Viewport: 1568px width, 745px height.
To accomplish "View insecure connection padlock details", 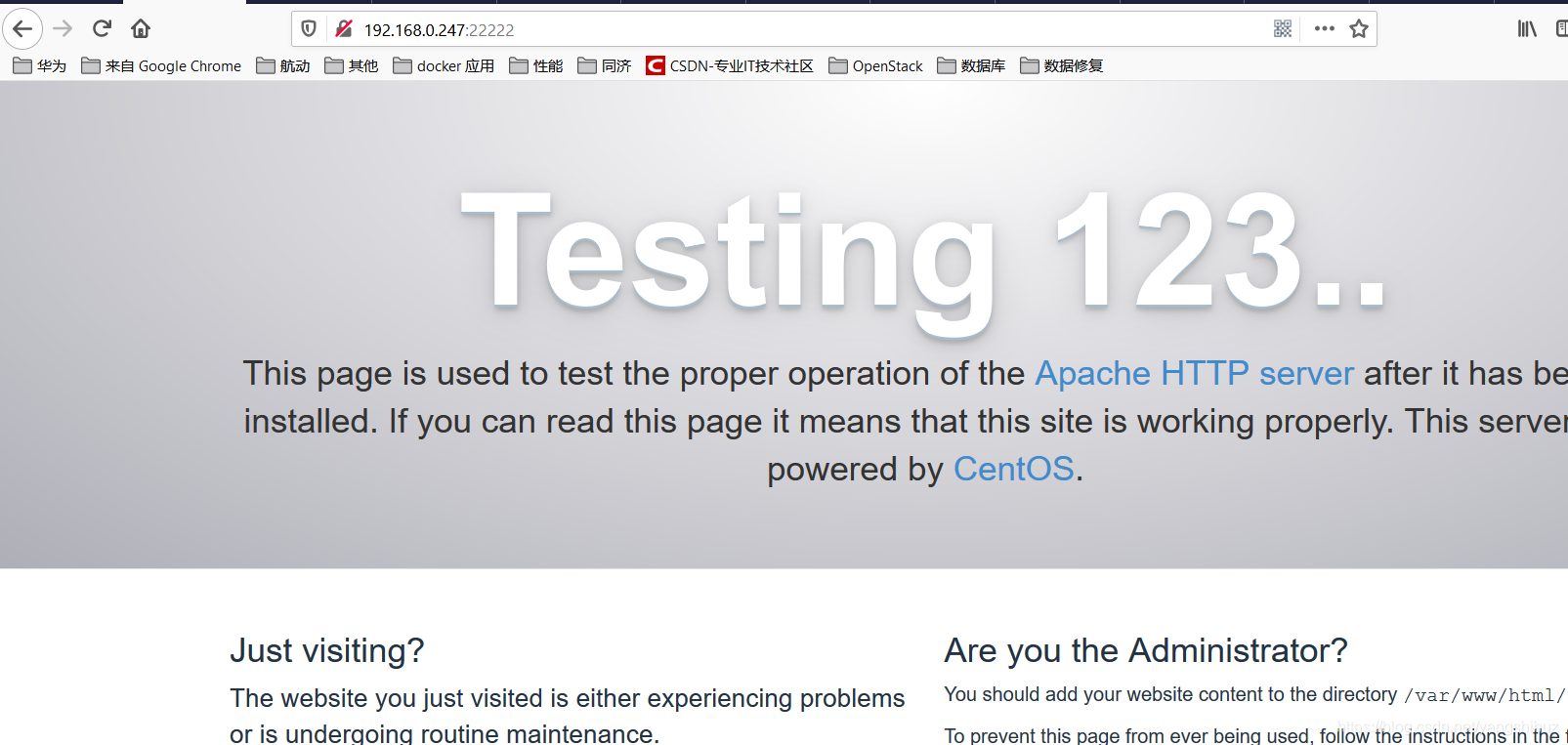I will [x=343, y=29].
